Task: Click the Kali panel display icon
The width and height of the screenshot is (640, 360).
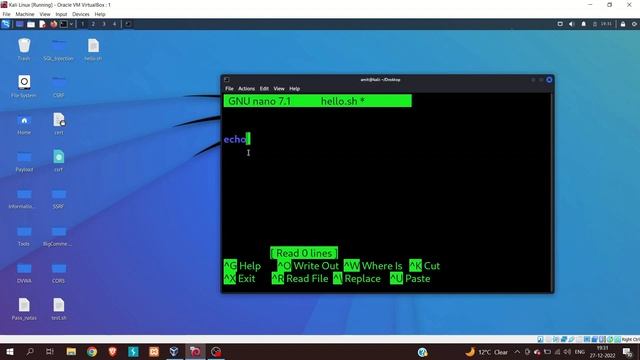Action: pyautogui.click(x=560, y=24)
